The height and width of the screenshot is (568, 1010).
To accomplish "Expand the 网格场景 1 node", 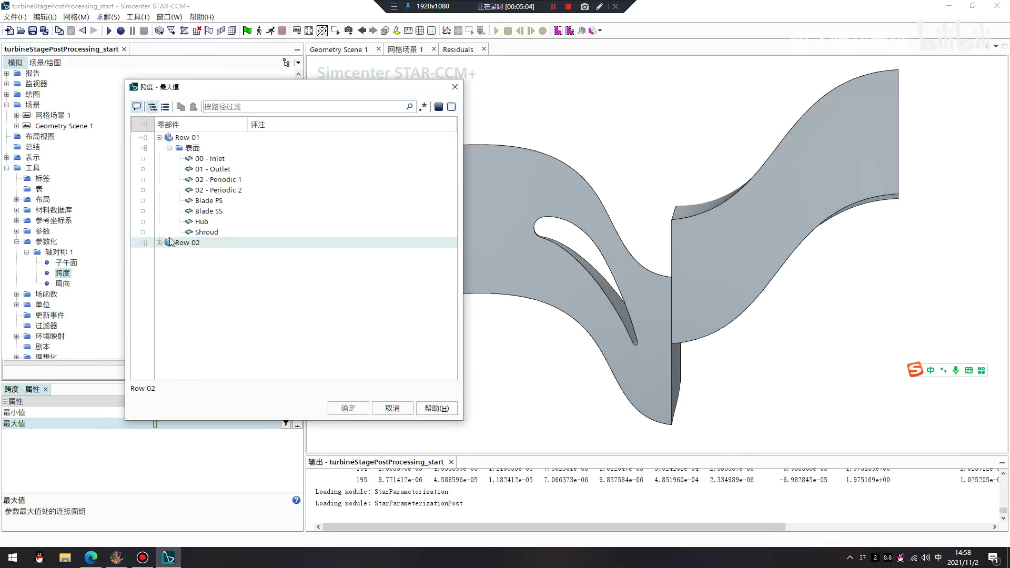I will pyautogui.click(x=16, y=115).
